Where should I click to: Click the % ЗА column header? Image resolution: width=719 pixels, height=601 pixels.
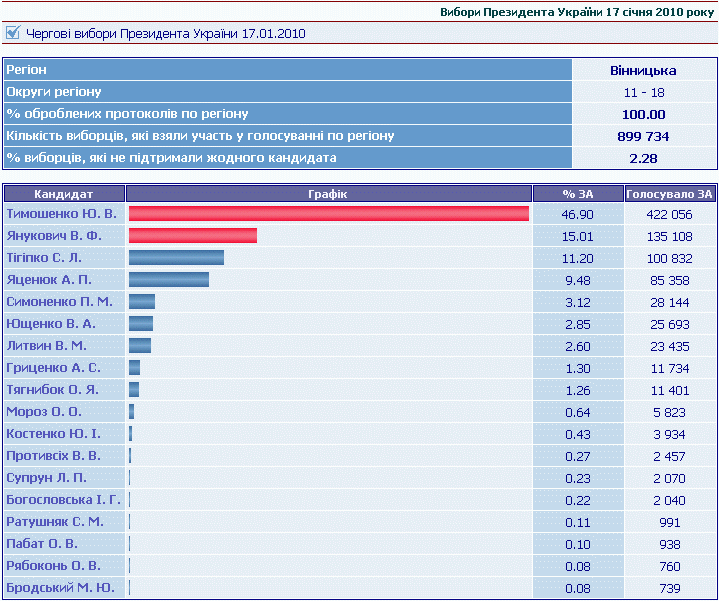tap(578, 193)
